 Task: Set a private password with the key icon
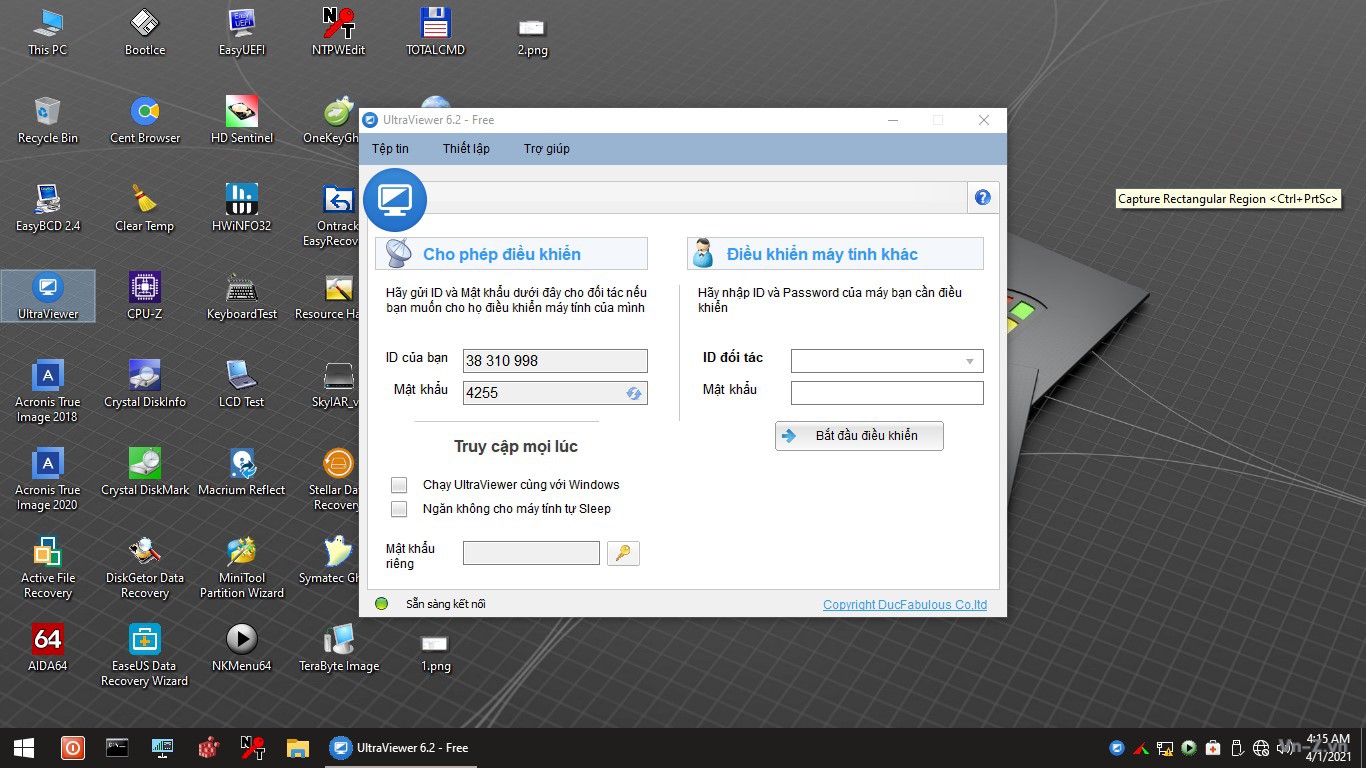pyautogui.click(x=623, y=553)
